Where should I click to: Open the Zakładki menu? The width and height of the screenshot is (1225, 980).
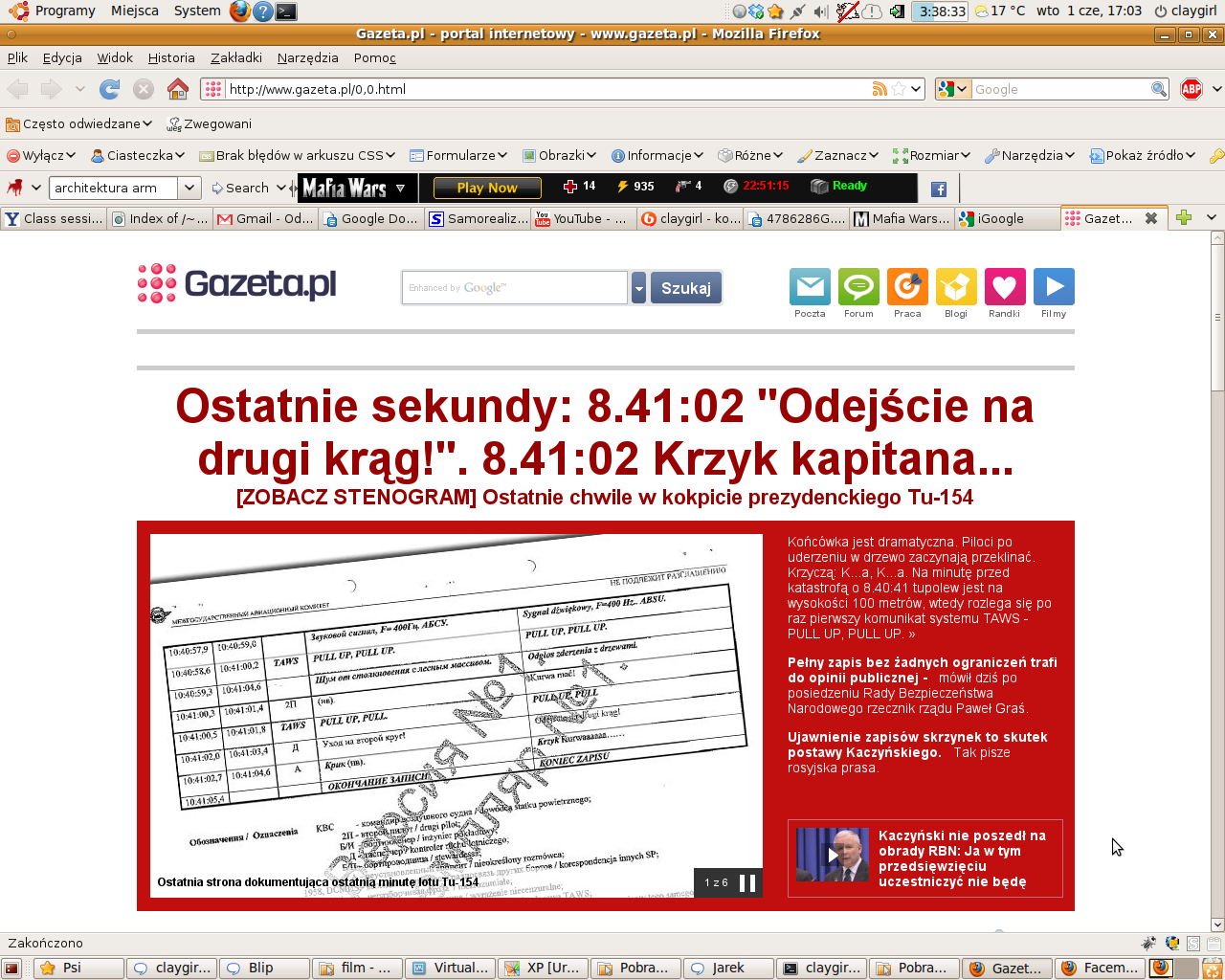[235, 57]
